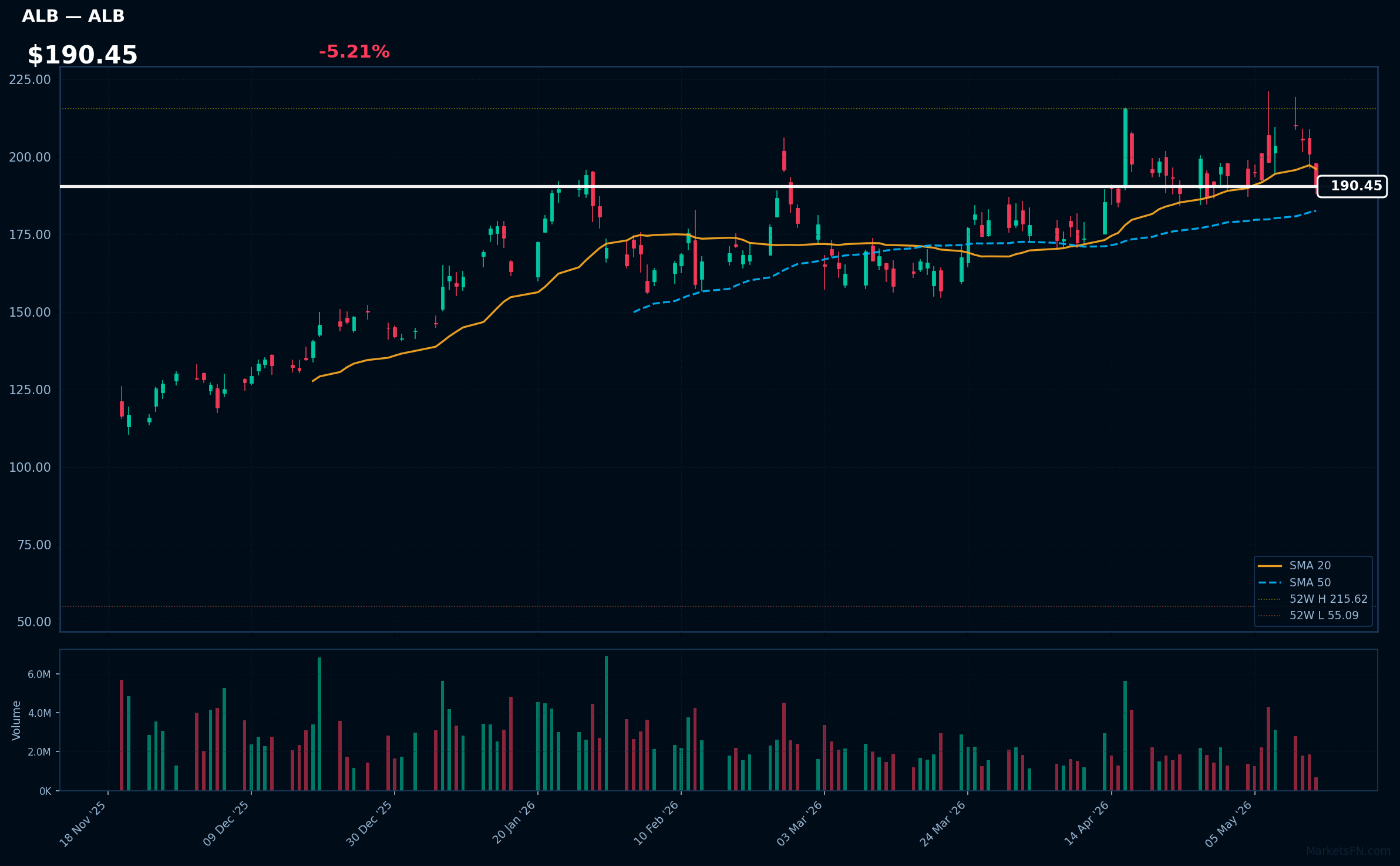Image resolution: width=1400 pixels, height=866 pixels.
Task: Select the SMA 50 legend entry
Action: 1294,583
